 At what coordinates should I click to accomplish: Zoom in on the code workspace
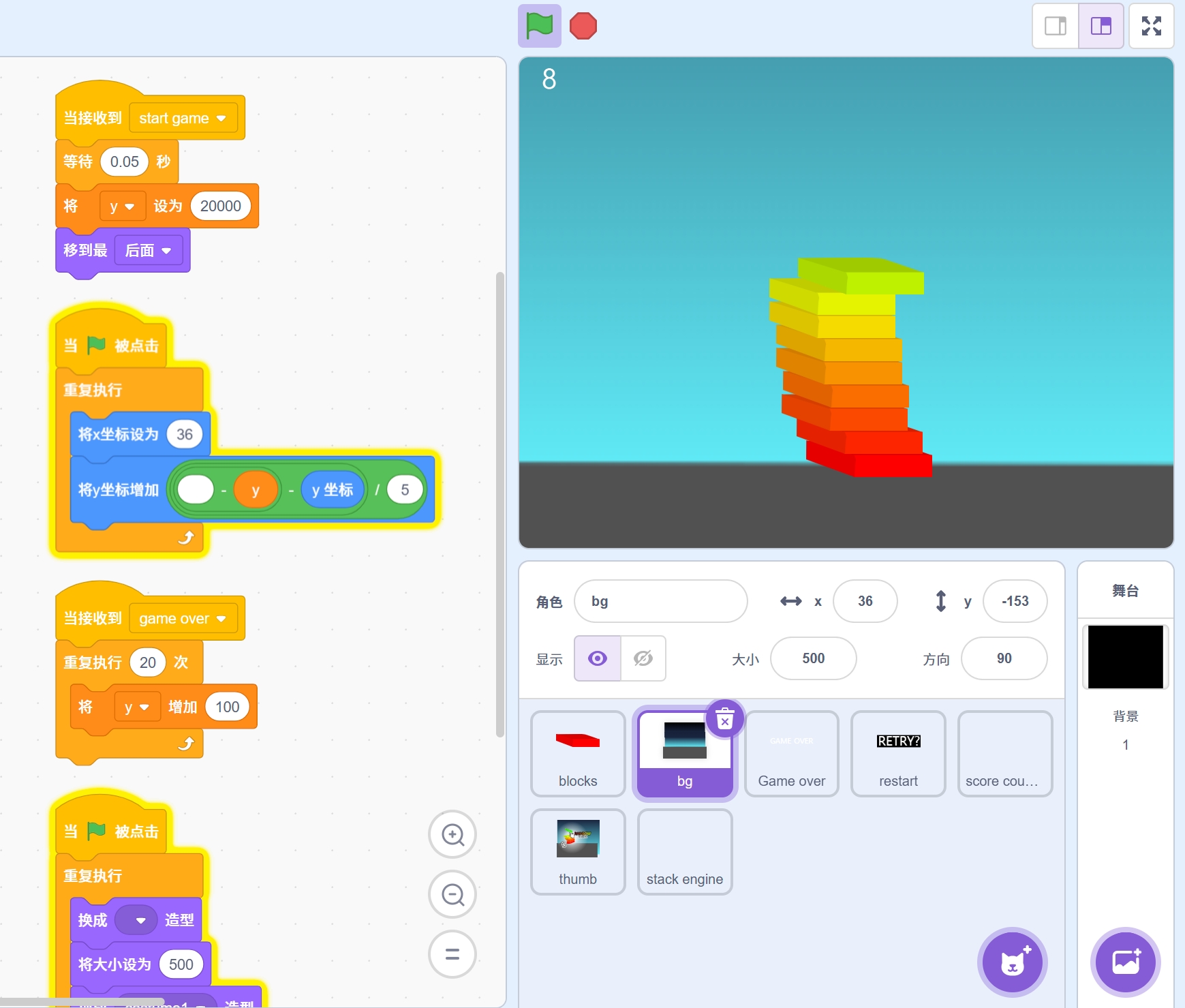tap(452, 834)
